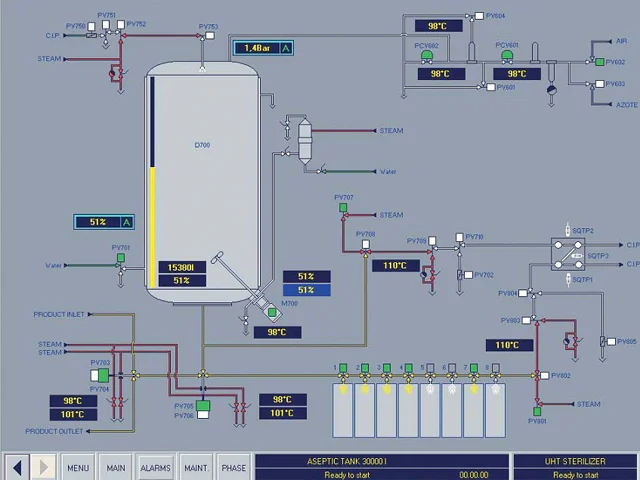Viewport: 640px width, 480px height.
Task: Select the PCV601 control valve
Action: pos(507,56)
